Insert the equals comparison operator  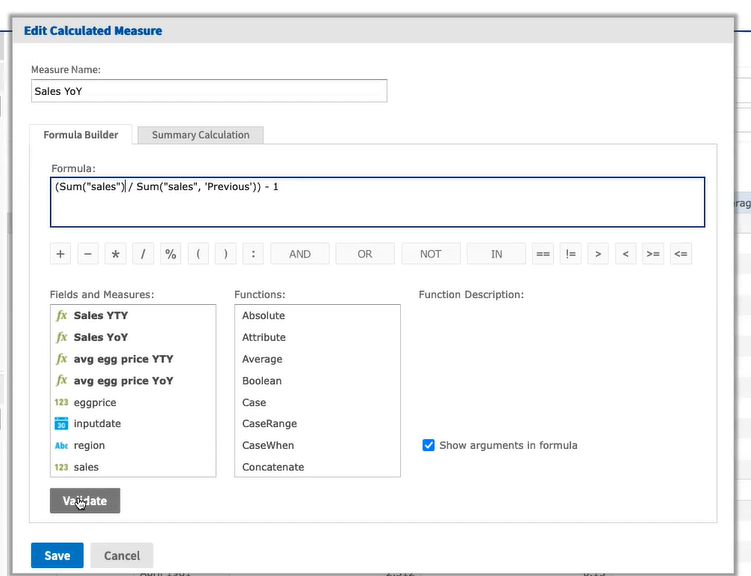(543, 254)
